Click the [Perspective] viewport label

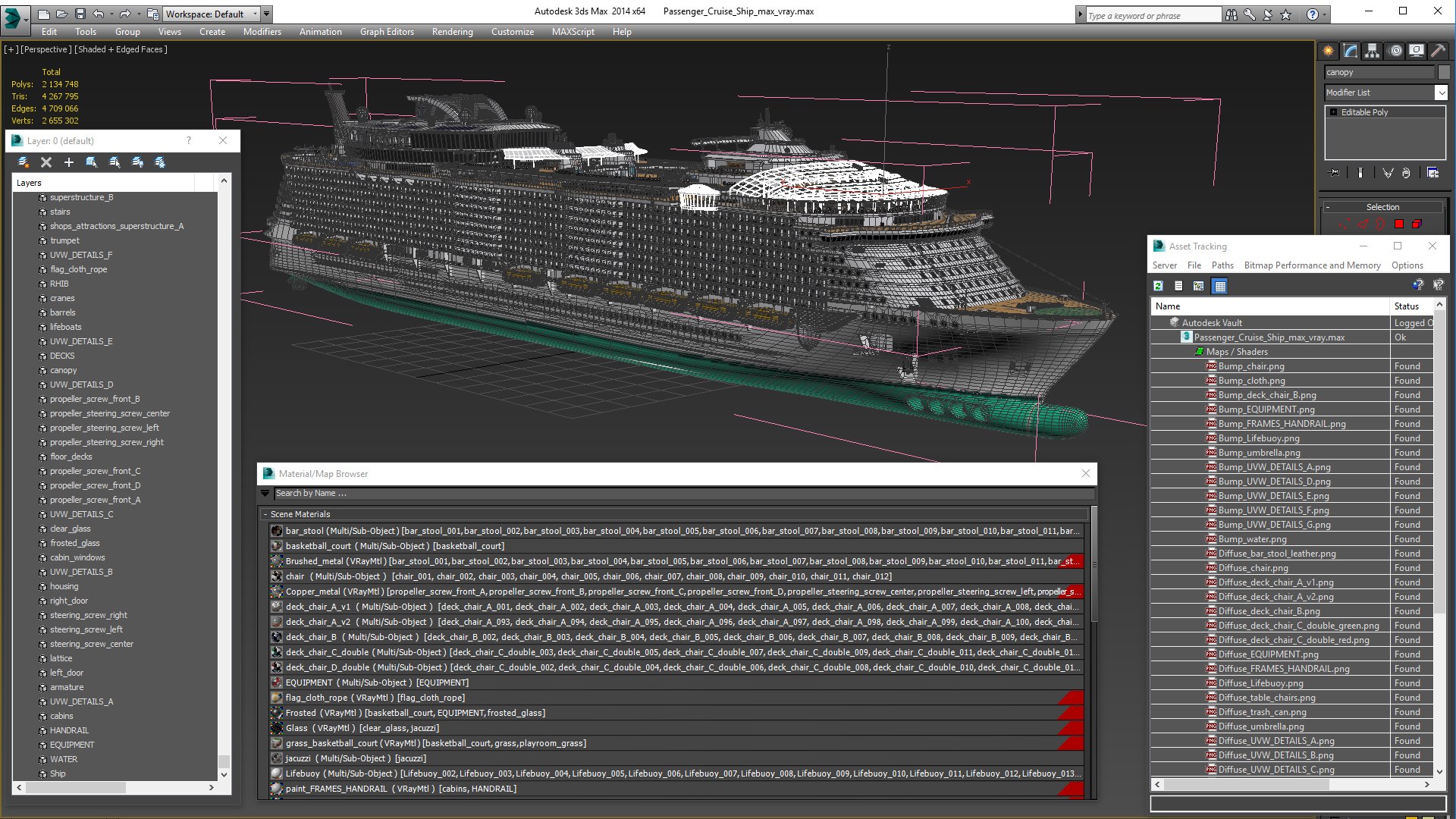click(45, 49)
